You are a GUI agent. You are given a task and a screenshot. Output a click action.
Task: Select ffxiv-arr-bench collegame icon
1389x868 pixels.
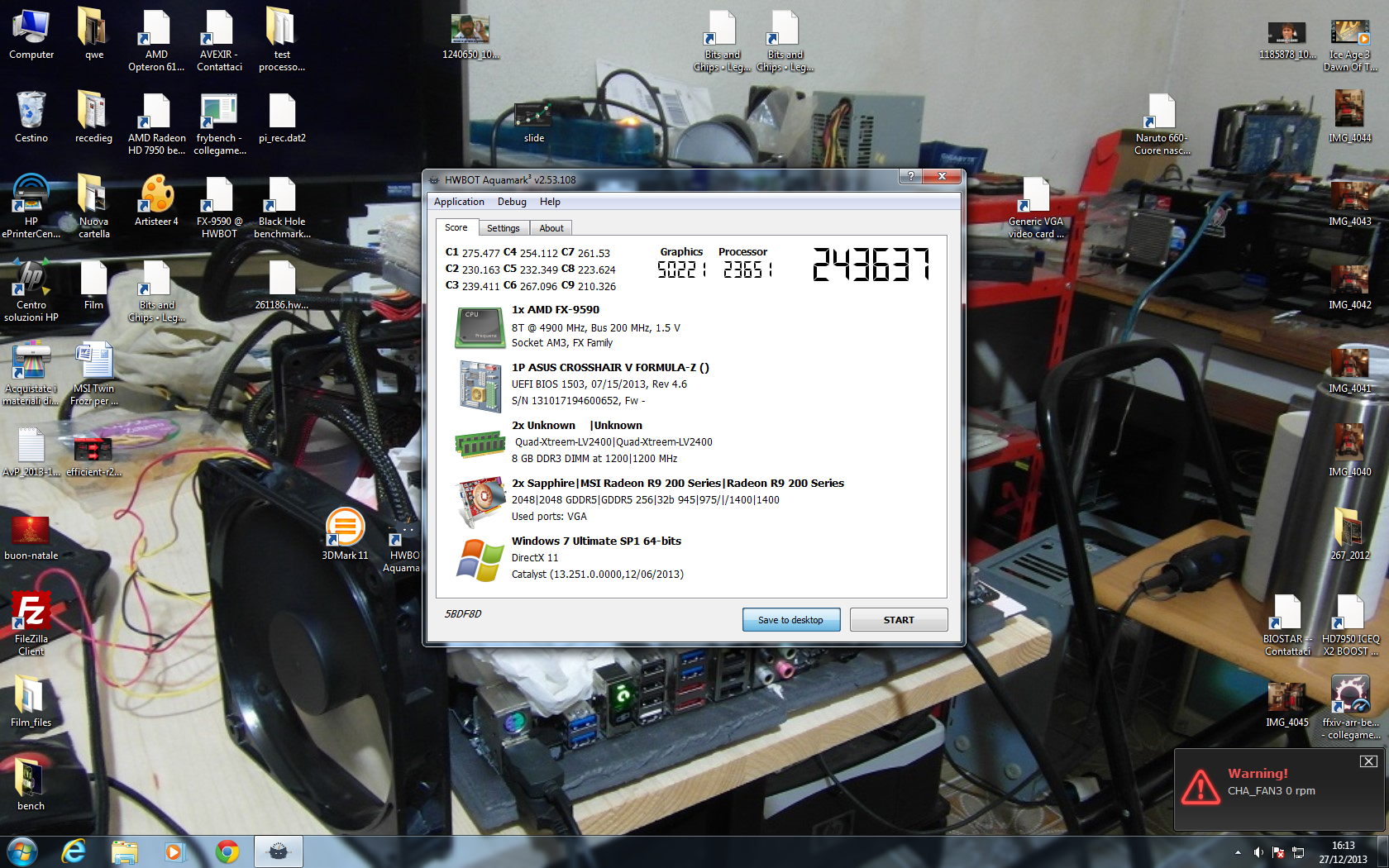click(x=1350, y=707)
